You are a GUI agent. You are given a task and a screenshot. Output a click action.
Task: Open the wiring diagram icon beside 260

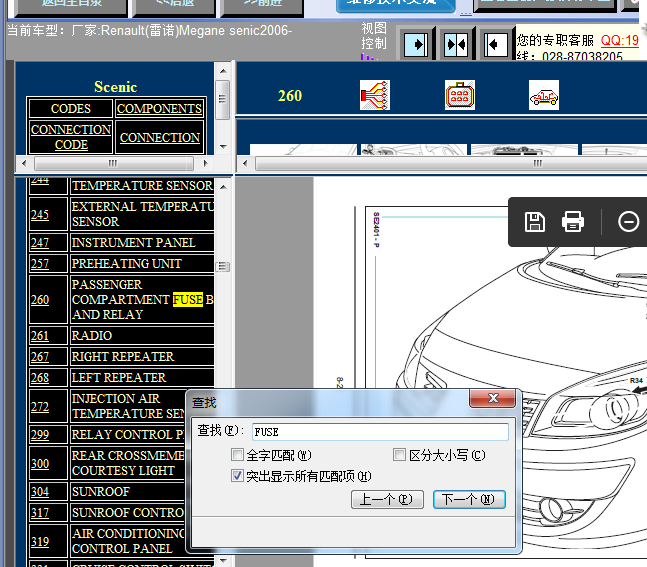[375, 95]
